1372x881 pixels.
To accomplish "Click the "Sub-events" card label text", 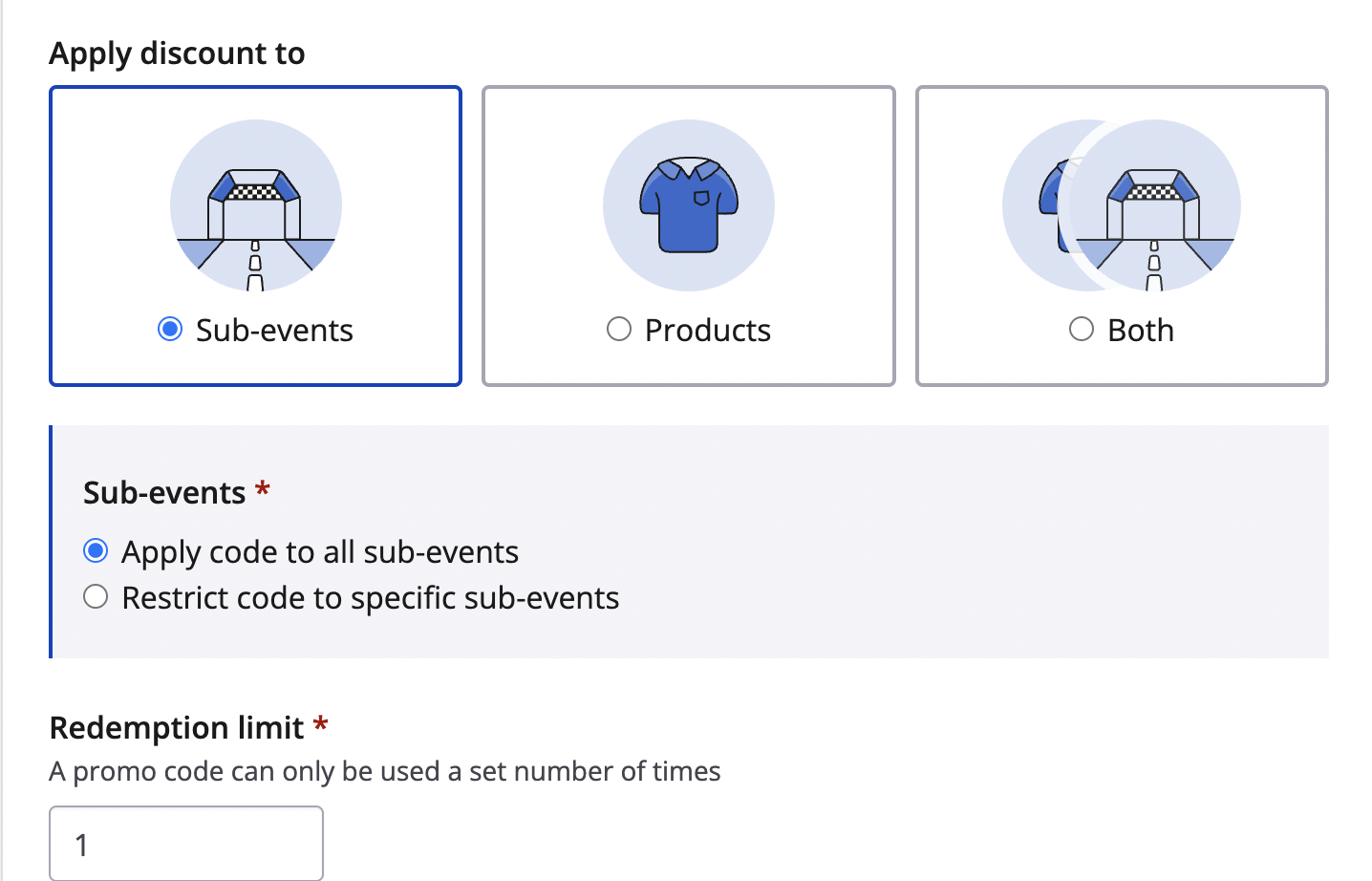I will pos(274,331).
